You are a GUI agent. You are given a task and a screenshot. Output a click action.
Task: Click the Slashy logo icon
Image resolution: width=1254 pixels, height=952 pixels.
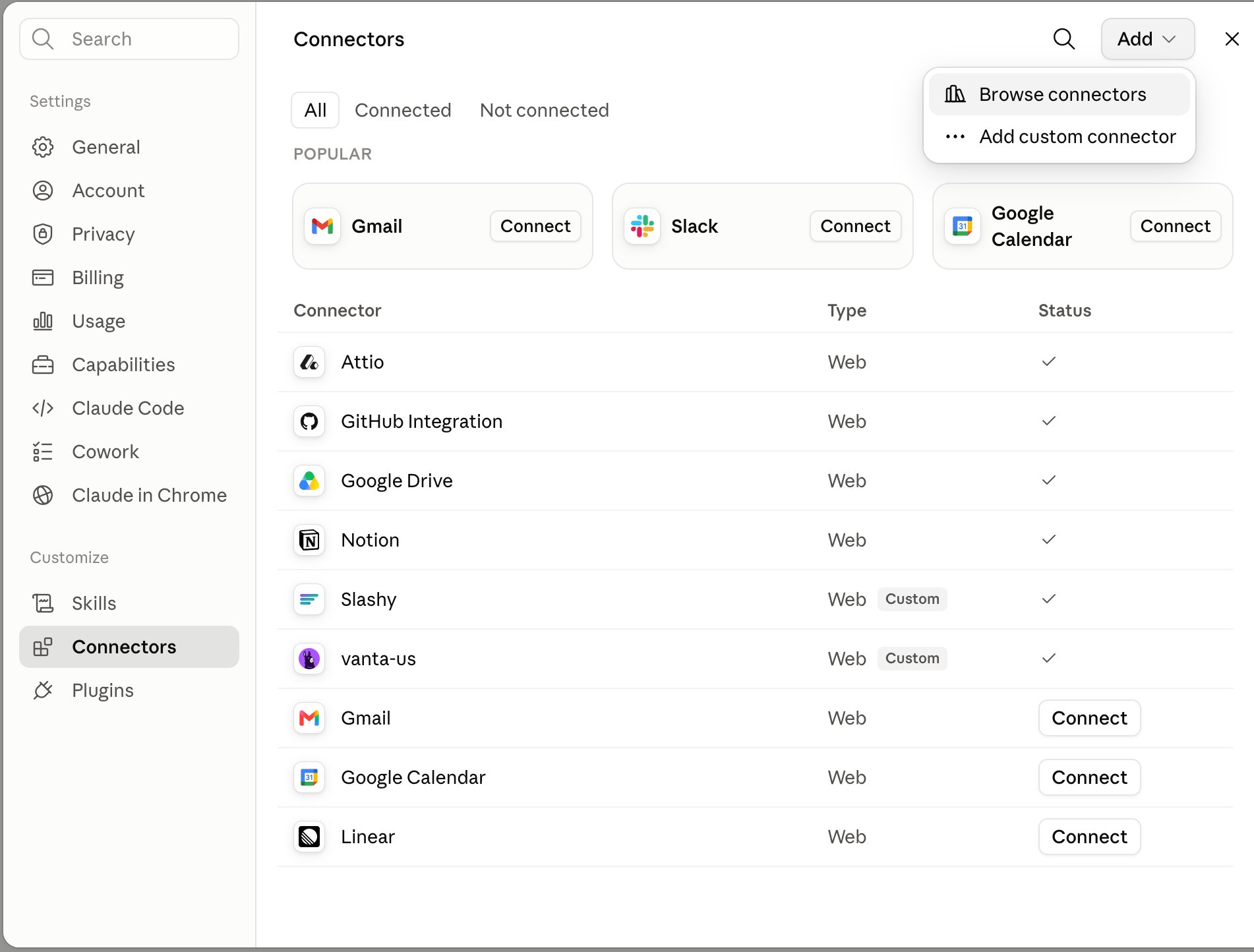coord(309,599)
